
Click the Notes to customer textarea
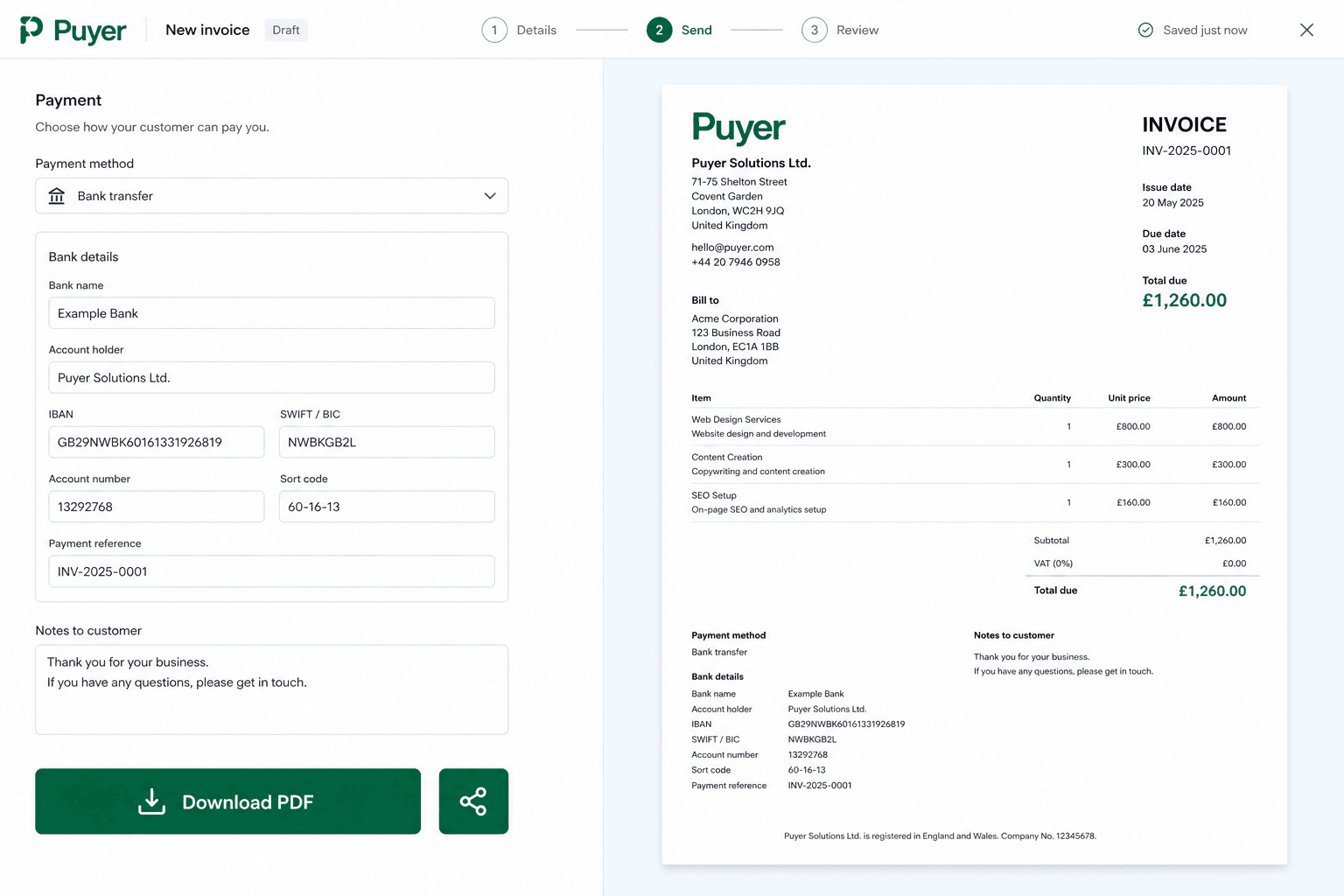click(271, 689)
